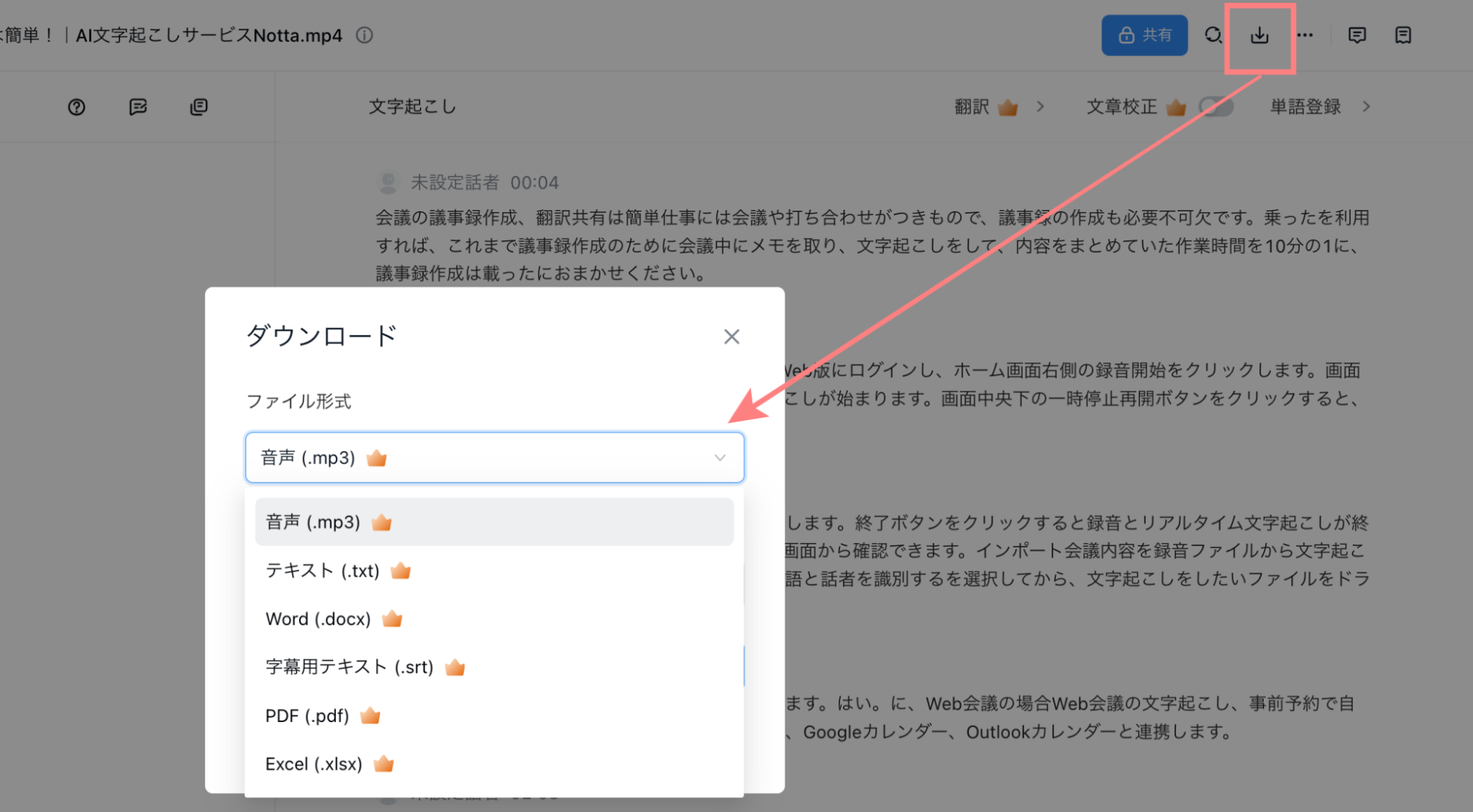Click the blue 共有 share button

coord(1144,35)
